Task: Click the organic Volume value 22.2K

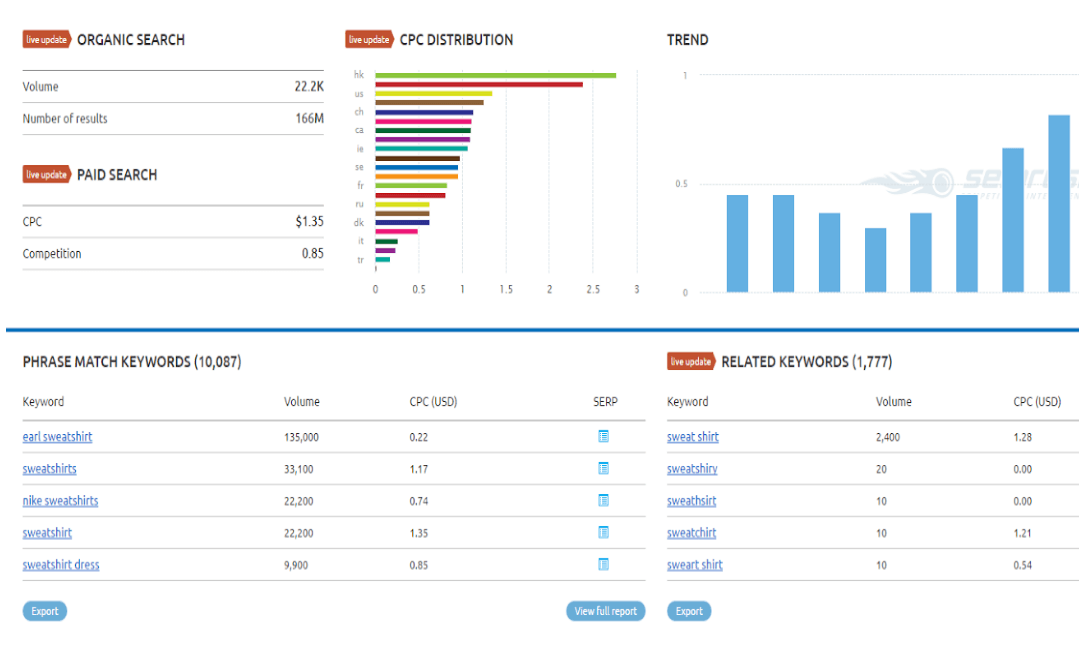Action: (309, 87)
